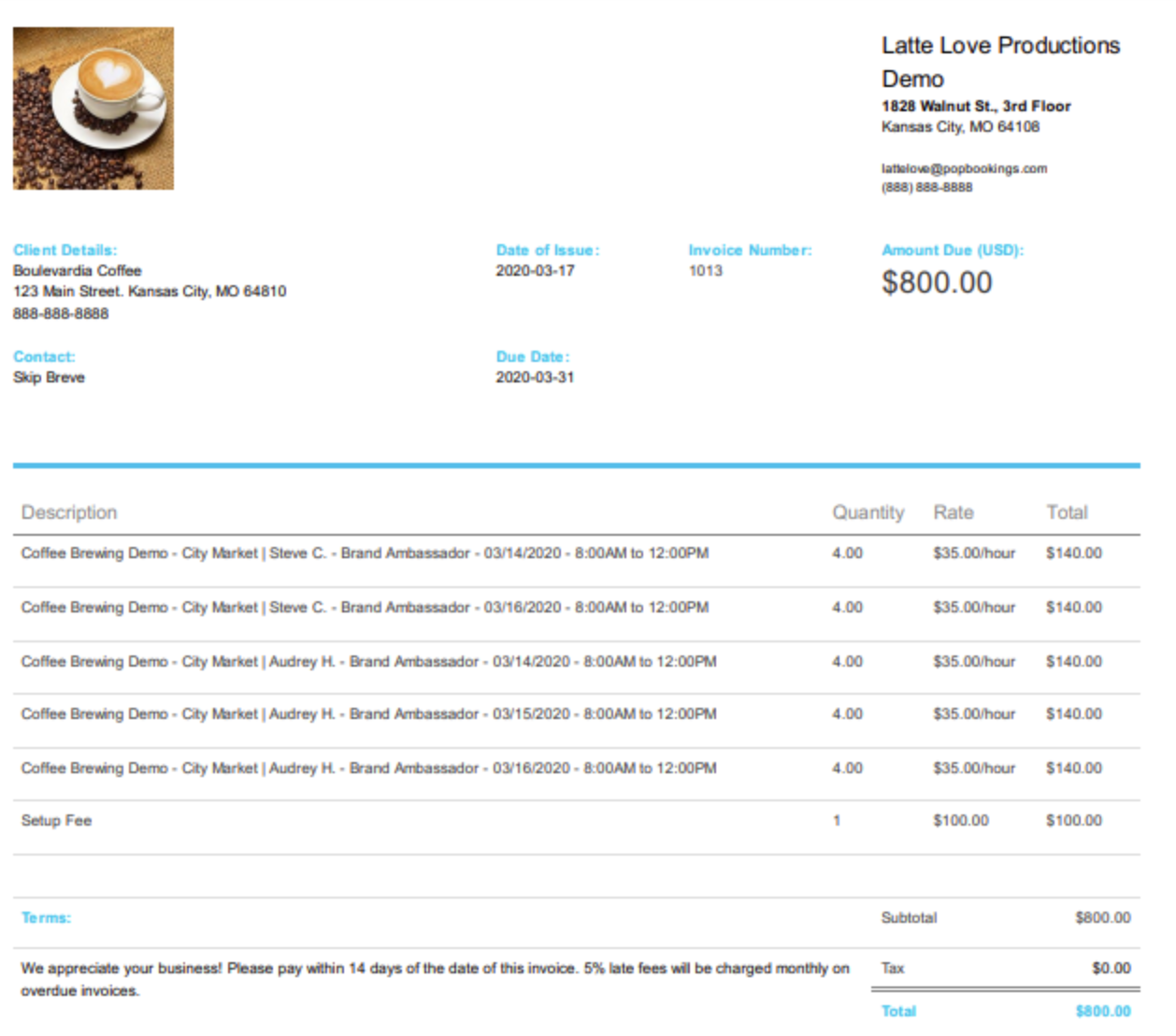
Task: Click the 123 Main Street client address
Action: pos(150,291)
